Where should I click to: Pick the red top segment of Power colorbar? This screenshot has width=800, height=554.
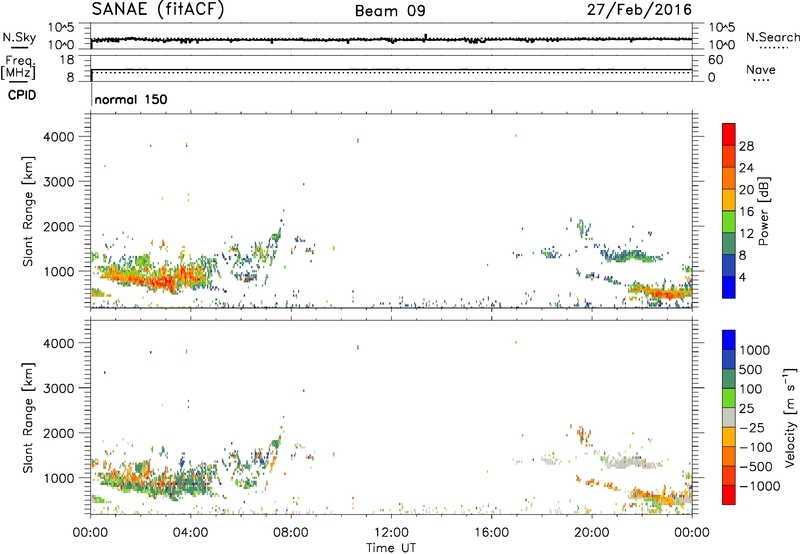click(729, 135)
